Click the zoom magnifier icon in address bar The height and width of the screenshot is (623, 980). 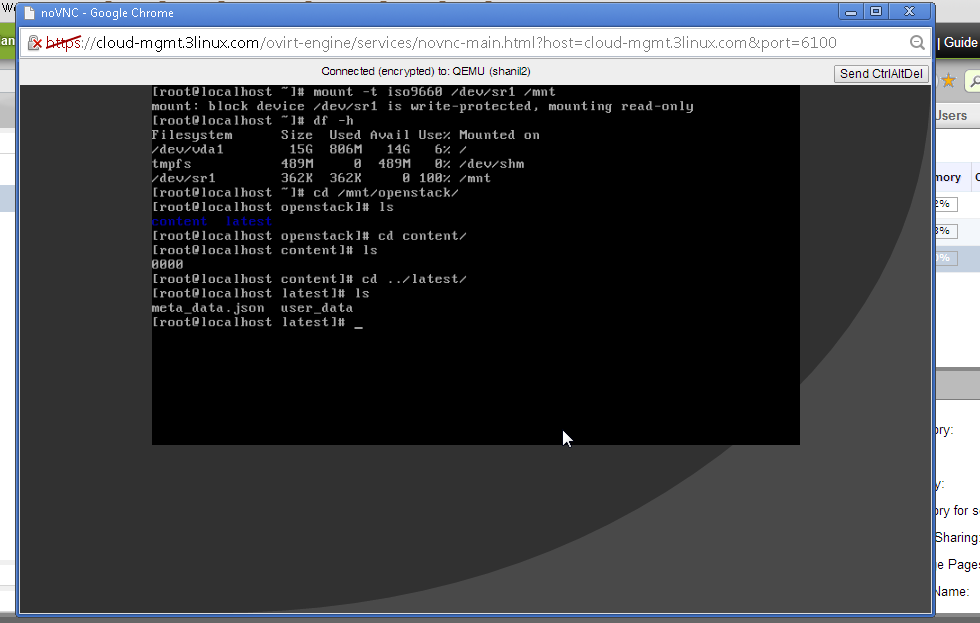[x=917, y=43]
